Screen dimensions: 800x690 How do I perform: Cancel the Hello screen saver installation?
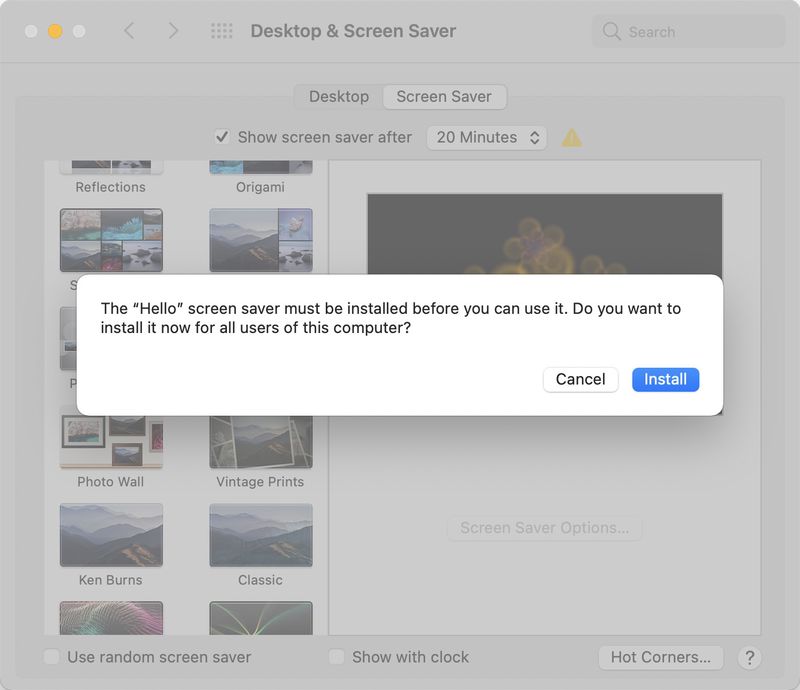coord(580,379)
